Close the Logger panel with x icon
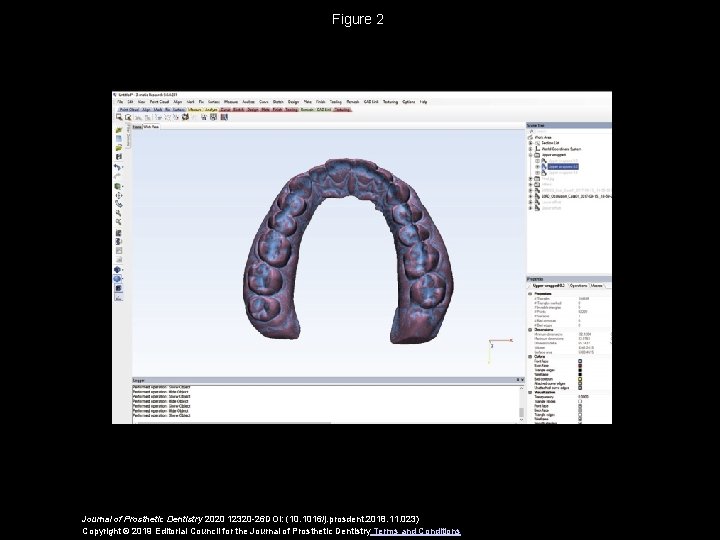This screenshot has width=720, height=540. click(x=523, y=380)
